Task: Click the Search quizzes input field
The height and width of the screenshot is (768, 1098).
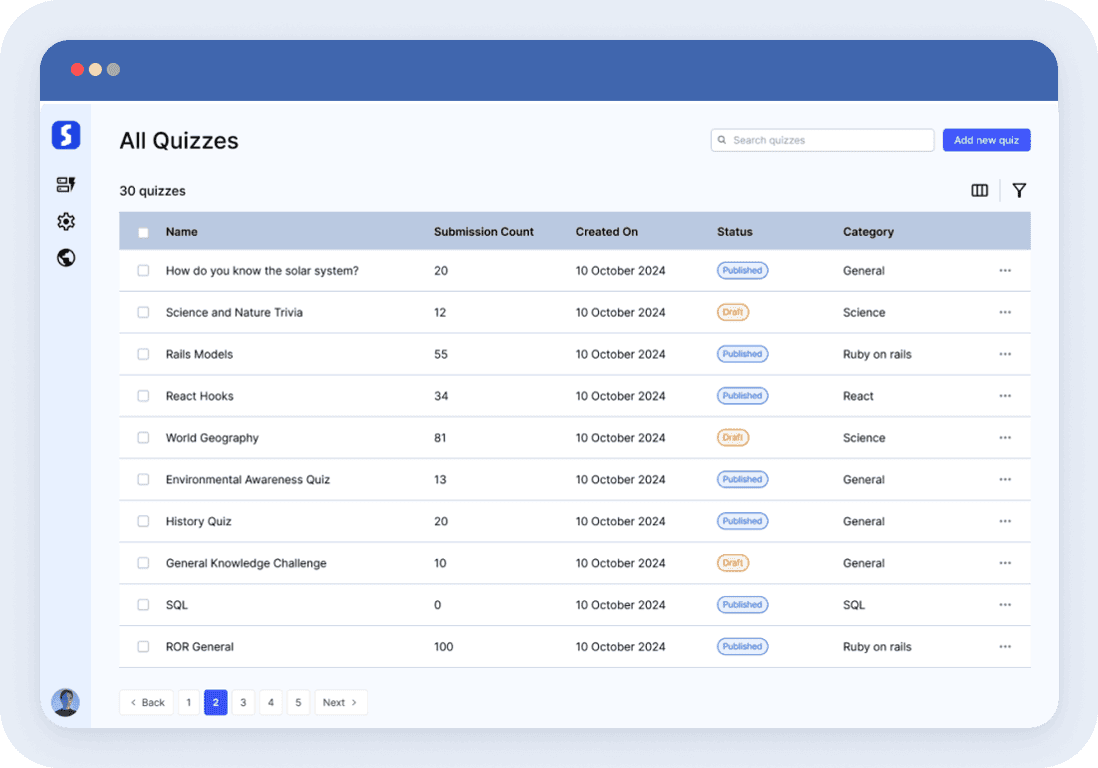Action: coord(830,140)
